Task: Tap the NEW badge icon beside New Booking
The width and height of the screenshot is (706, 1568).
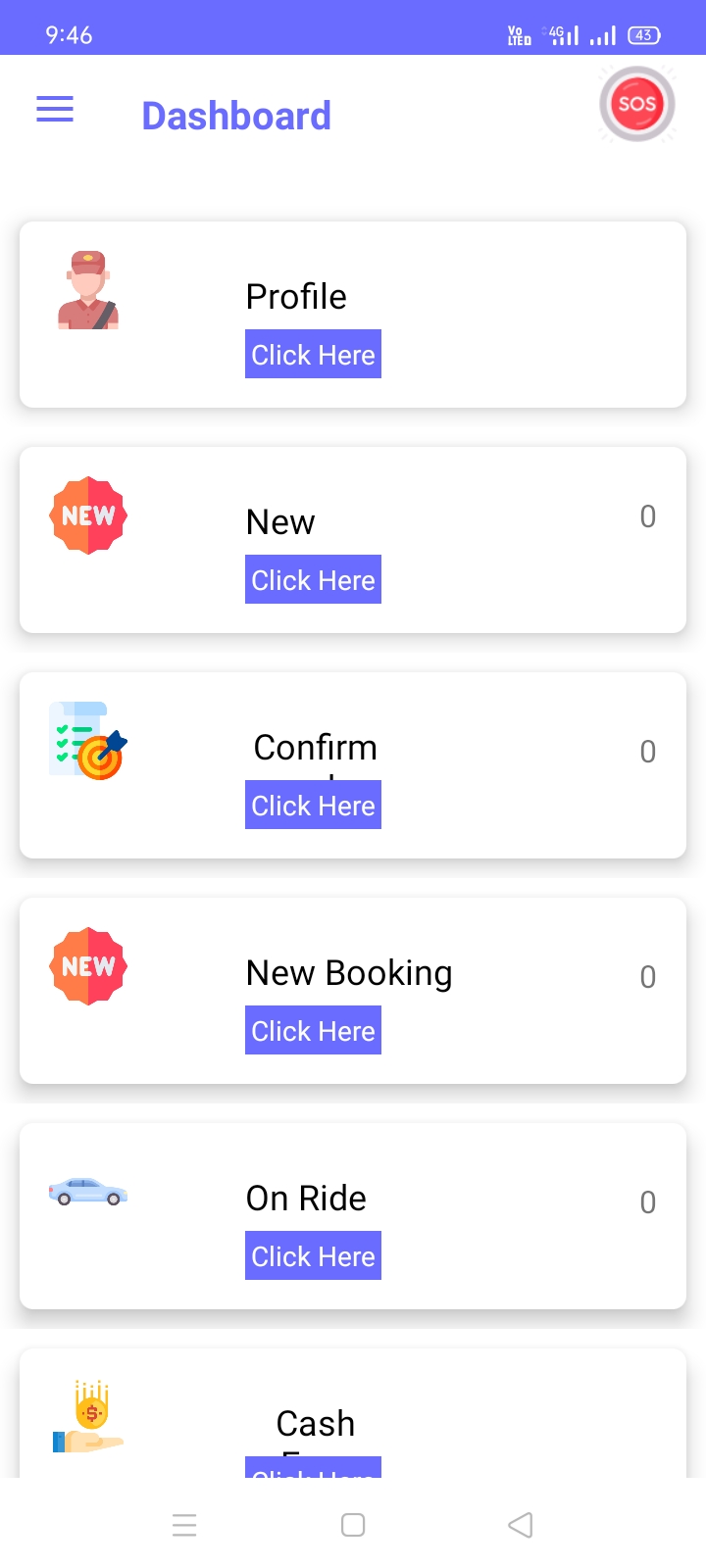Action: [88, 966]
